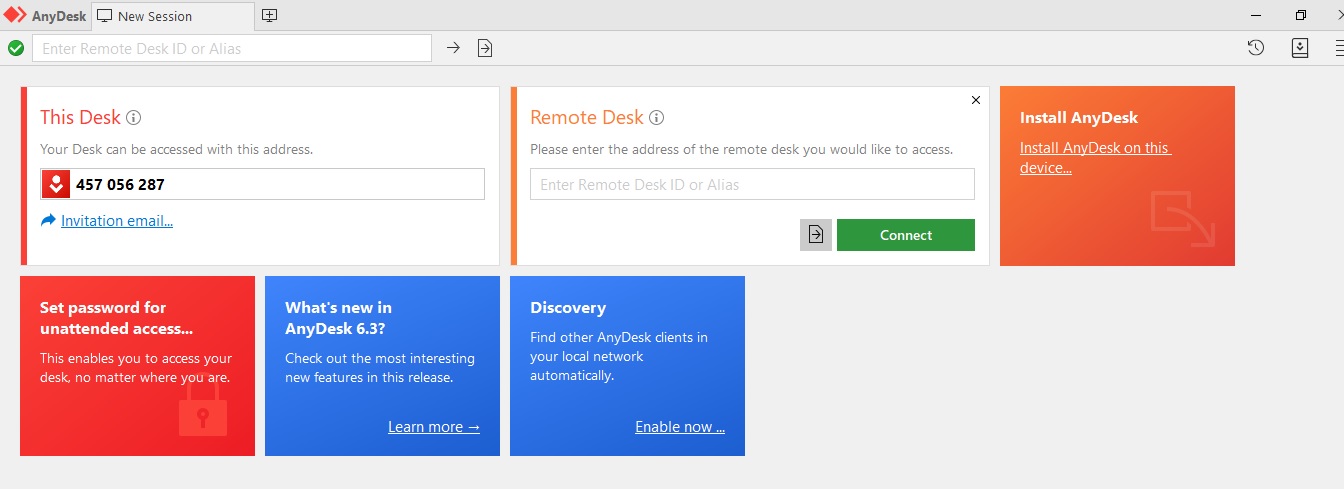
Task: Open session history clock icon
Action: (x=1256, y=48)
